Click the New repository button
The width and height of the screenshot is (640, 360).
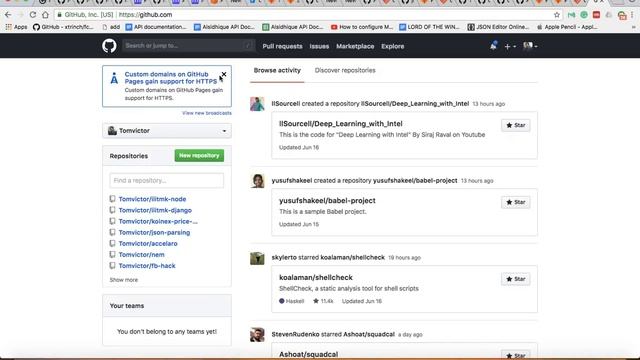[x=199, y=156]
